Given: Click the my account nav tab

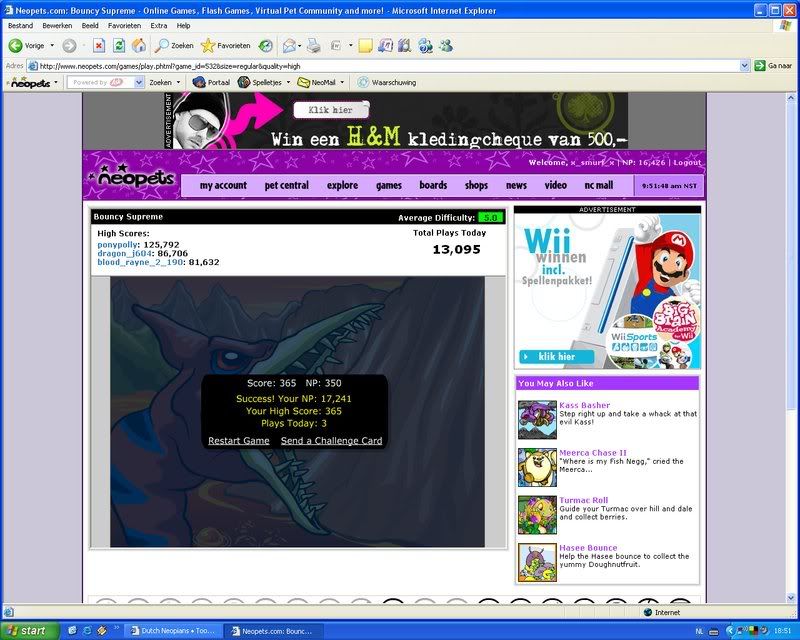Looking at the screenshot, I should tap(223, 185).
